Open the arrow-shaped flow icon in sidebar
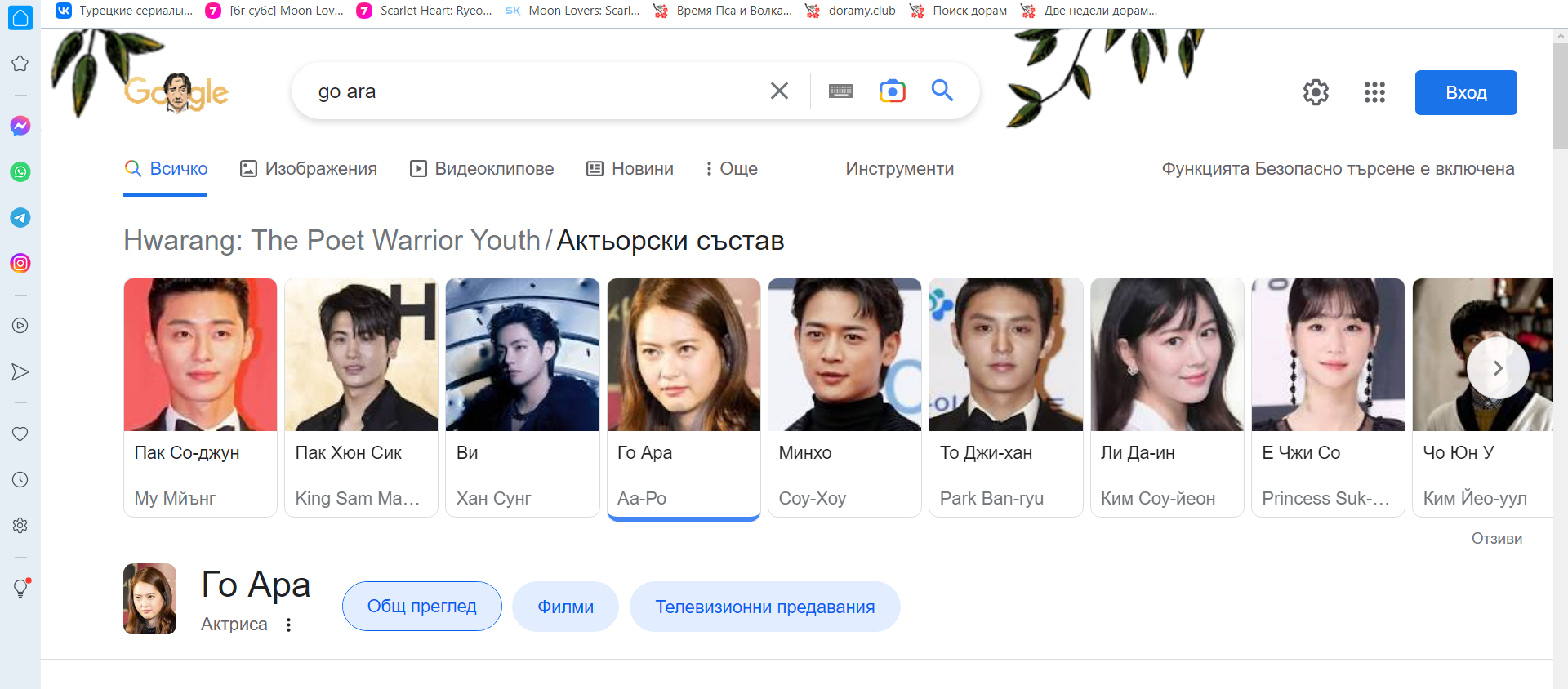Screen dimensions: 1568x689 tap(20, 372)
